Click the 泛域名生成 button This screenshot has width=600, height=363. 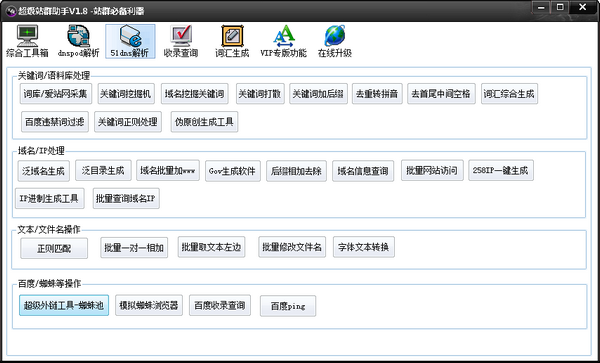coord(44,171)
